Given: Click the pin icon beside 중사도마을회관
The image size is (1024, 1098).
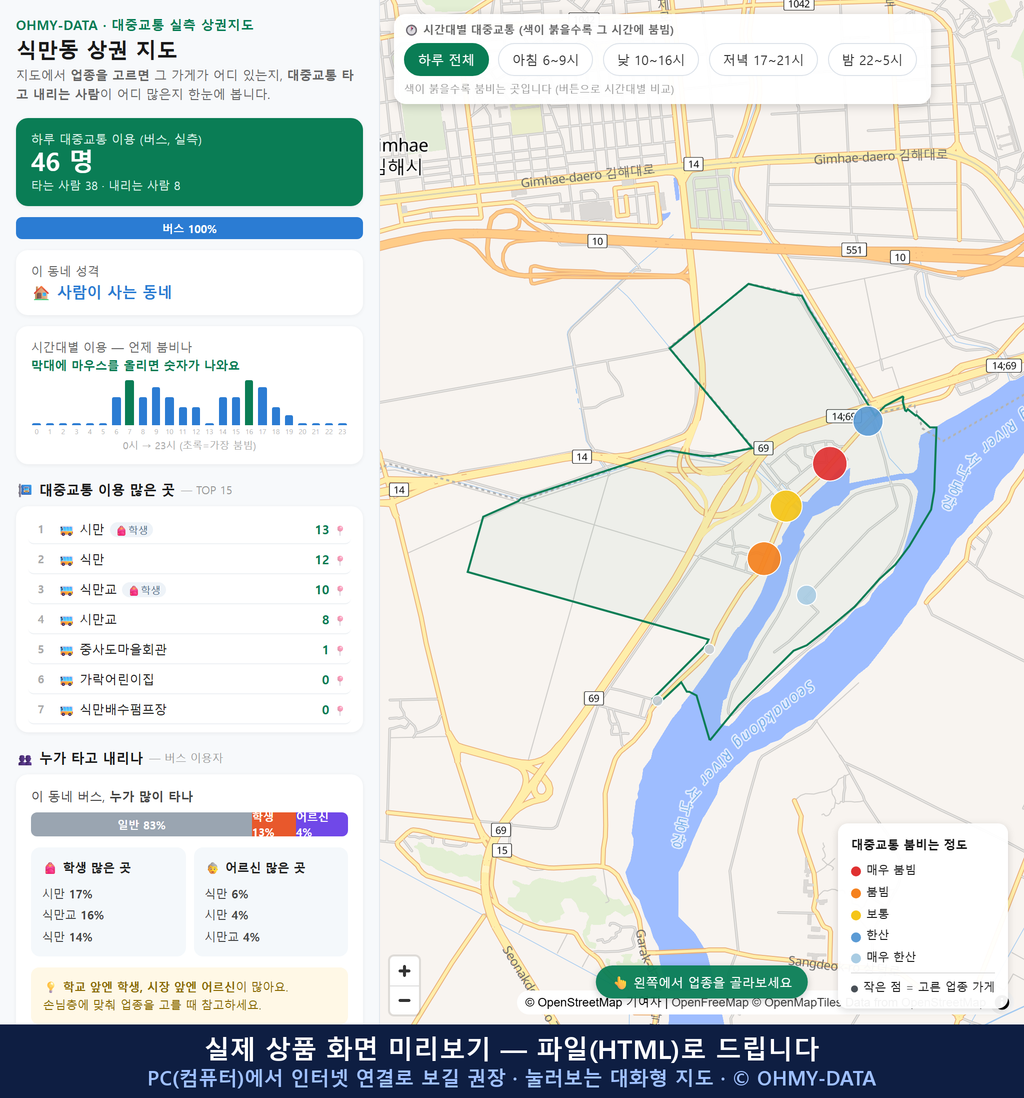Looking at the screenshot, I should pos(340,650).
